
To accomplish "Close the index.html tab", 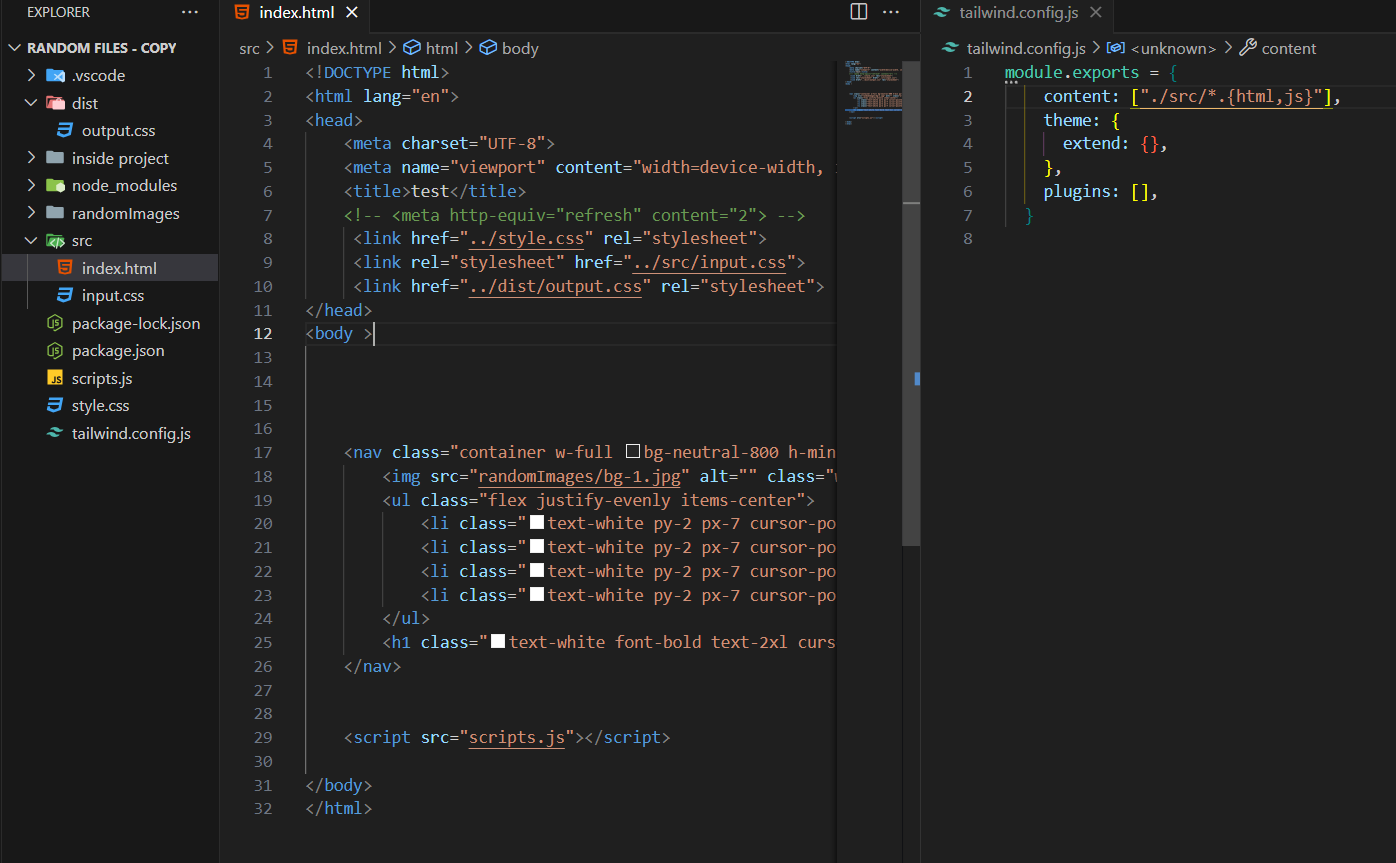I will [x=351, y=13].
